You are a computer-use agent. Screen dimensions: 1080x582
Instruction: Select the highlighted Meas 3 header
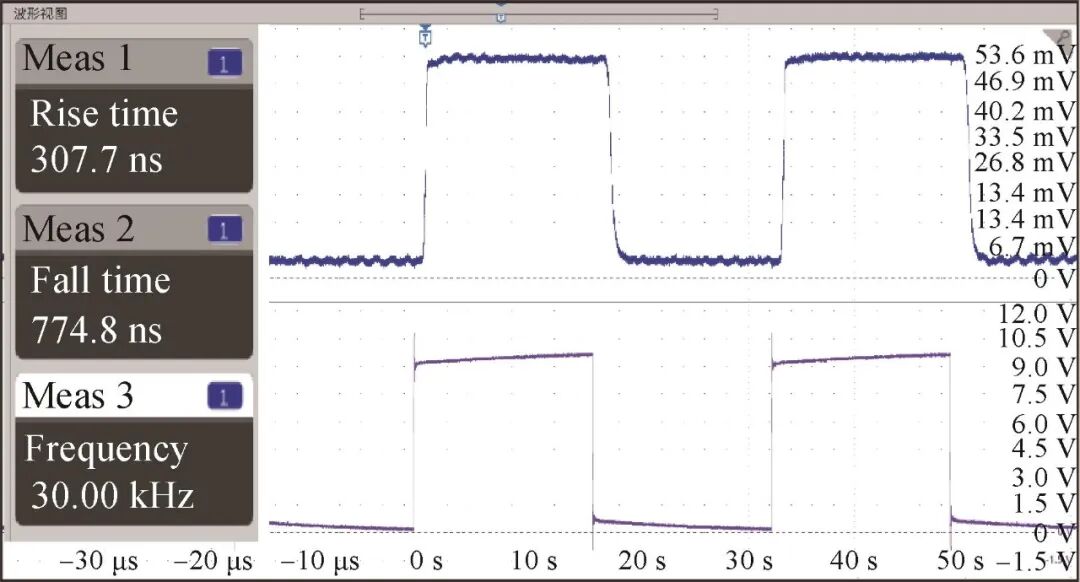tap(134, 395)
